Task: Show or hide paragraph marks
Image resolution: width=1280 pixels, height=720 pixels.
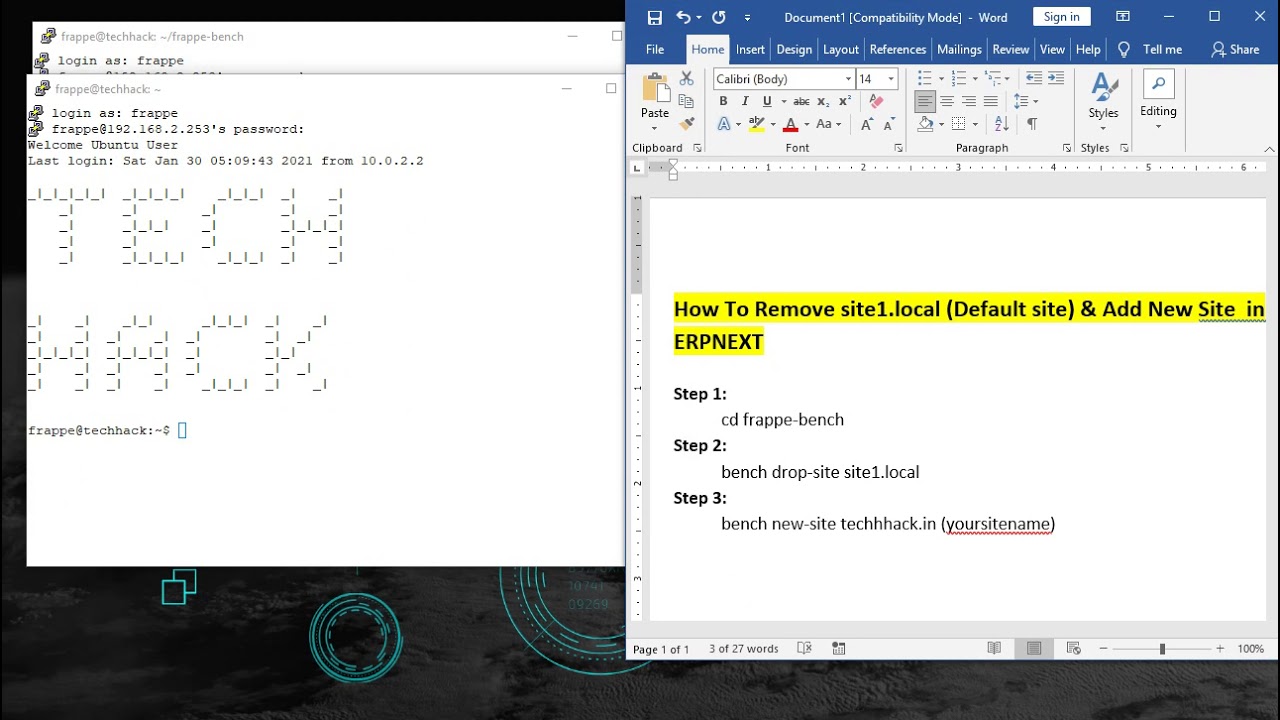Action: tap(1032, 124)
